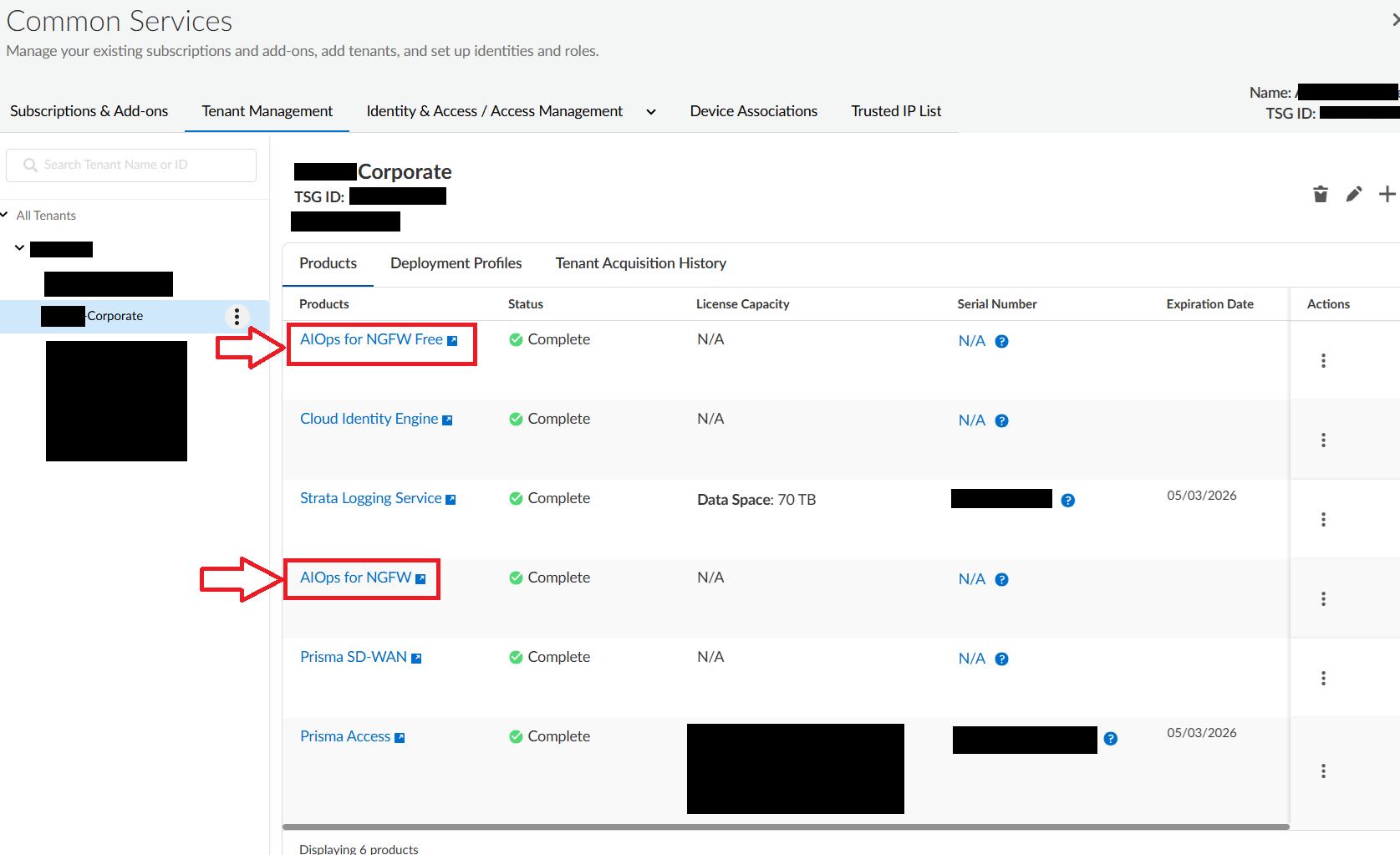Open actions menu for Strata Logging Service

(1323, 519)
